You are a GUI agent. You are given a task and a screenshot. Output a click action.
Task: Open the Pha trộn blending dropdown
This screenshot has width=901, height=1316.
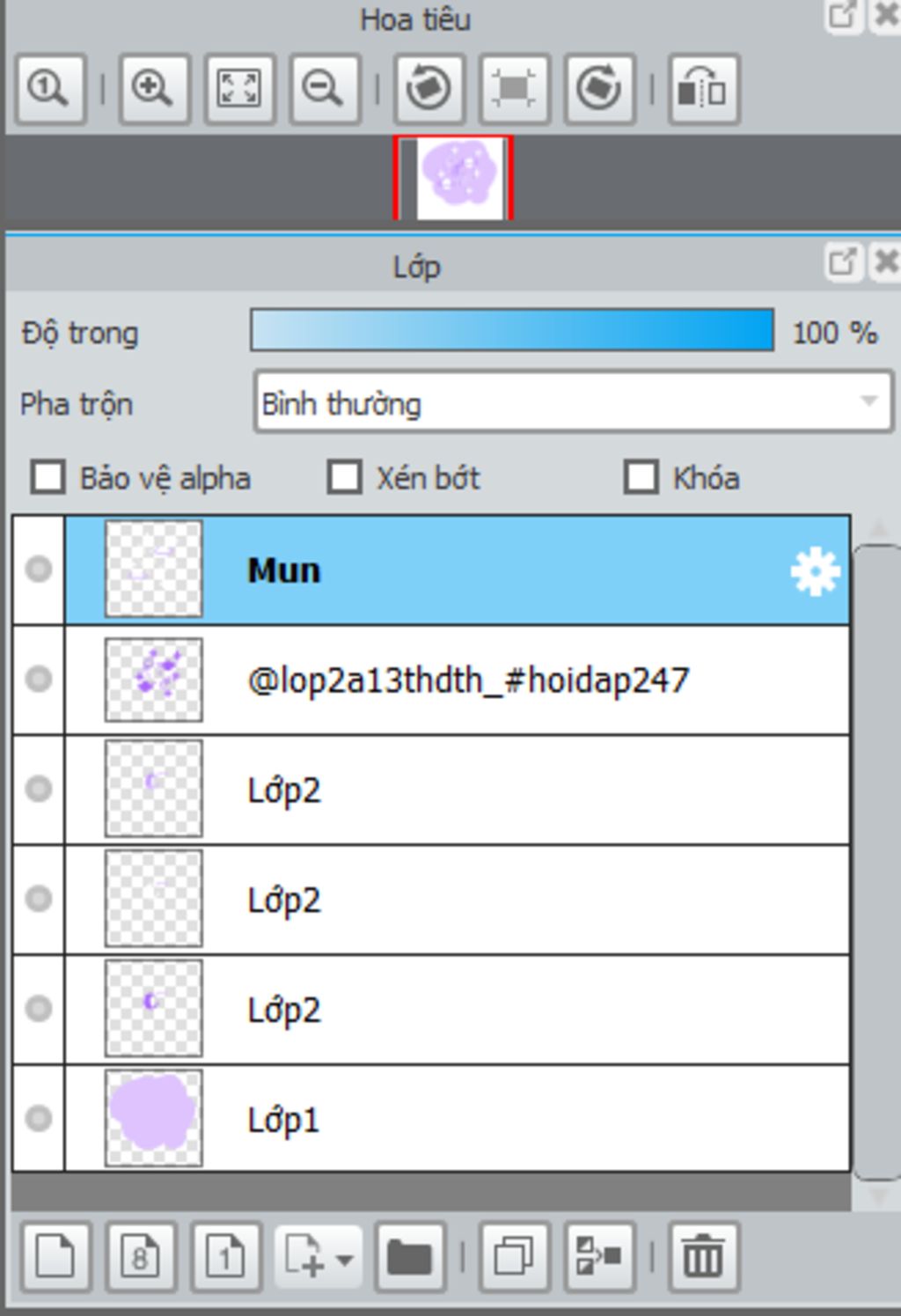(574, 402)
